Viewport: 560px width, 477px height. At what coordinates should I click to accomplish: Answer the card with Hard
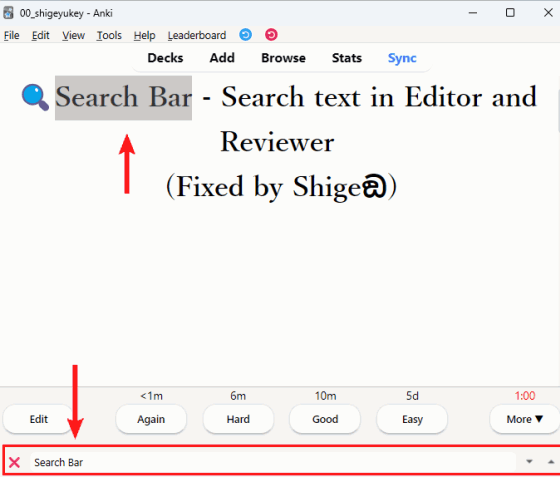click(x=238, y=419)
